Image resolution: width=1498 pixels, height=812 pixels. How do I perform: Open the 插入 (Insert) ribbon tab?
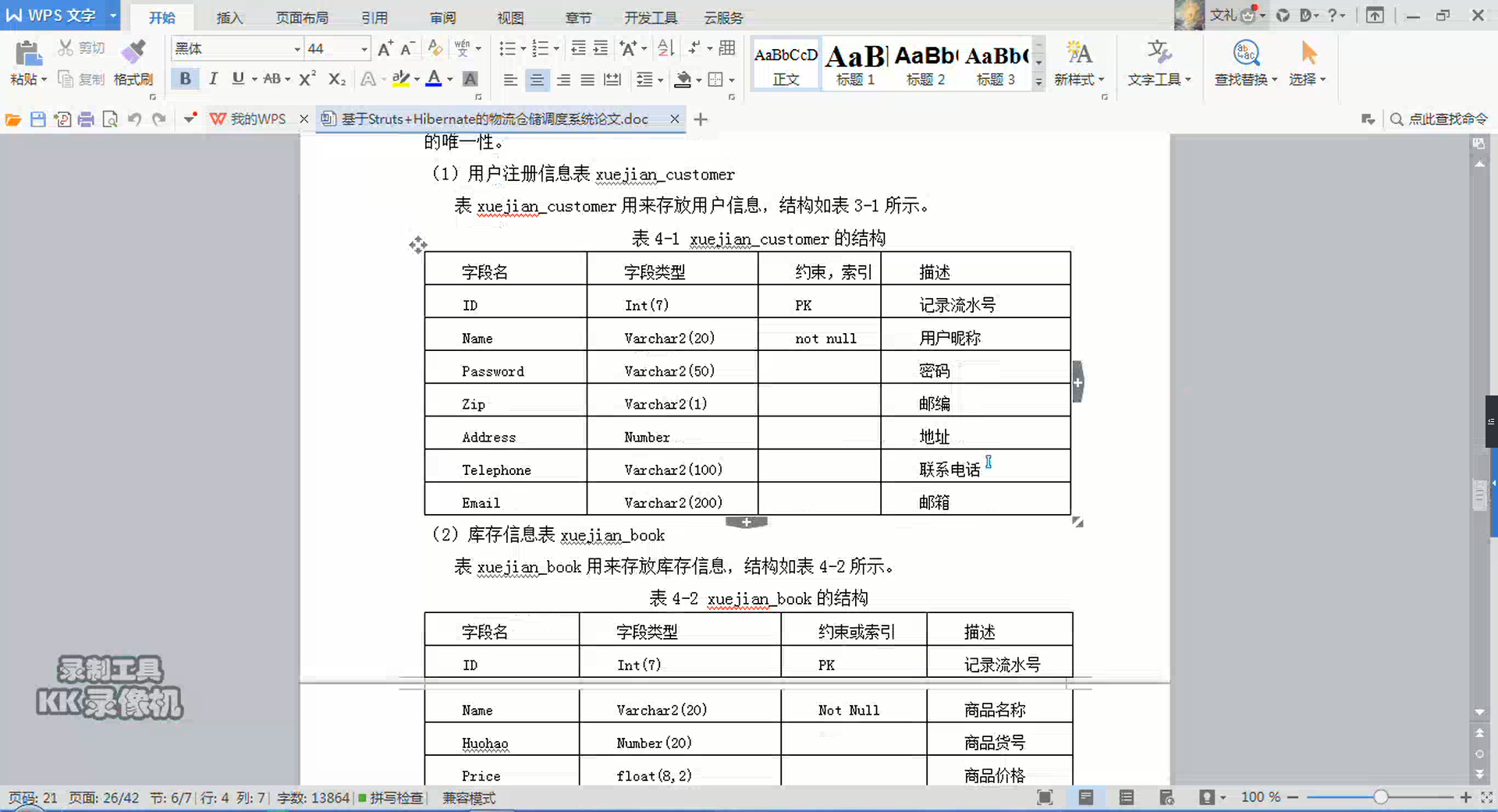pyautogui.click(x=229, y=17)
